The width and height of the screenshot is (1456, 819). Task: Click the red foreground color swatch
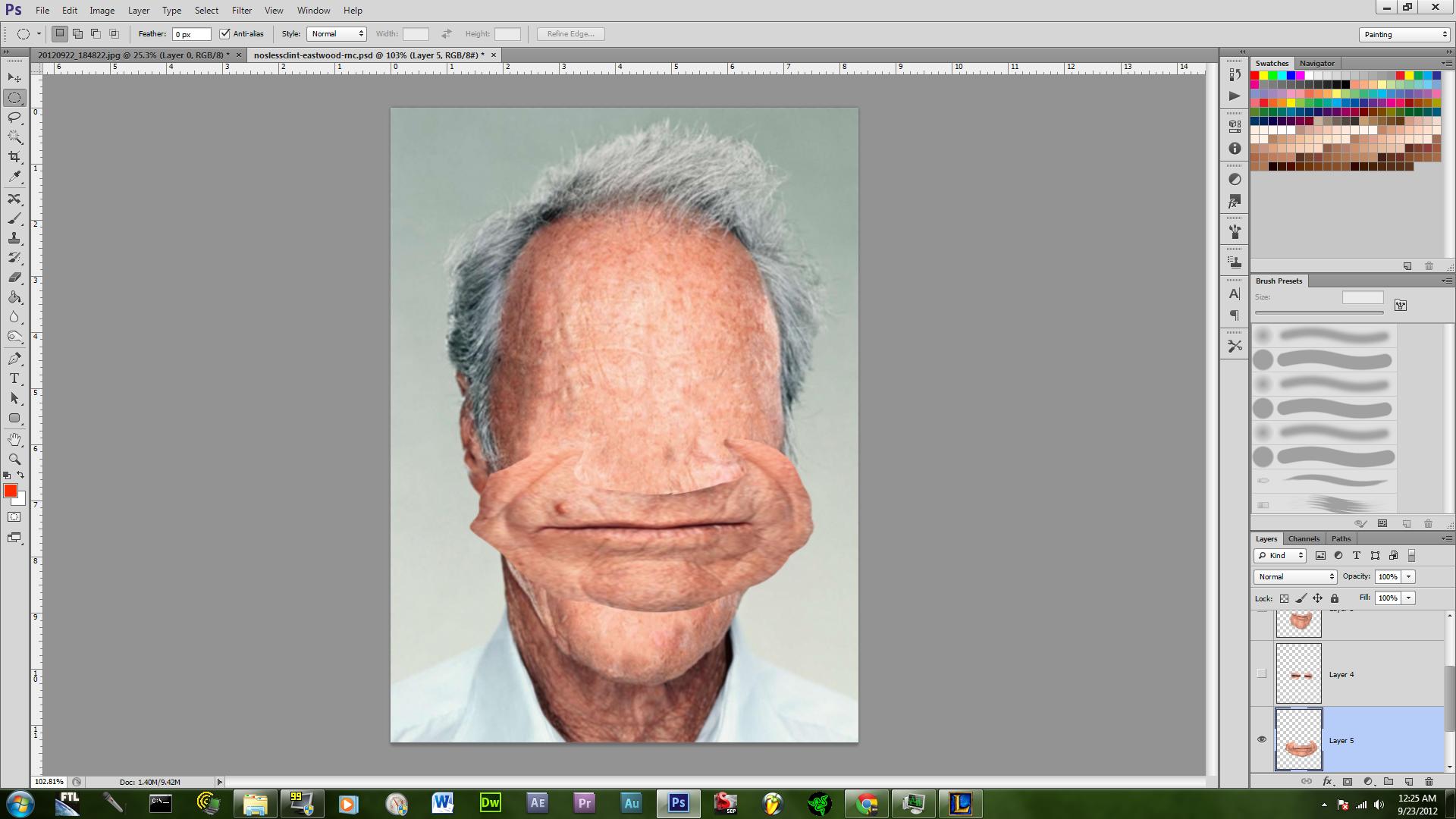click(11, 491)
